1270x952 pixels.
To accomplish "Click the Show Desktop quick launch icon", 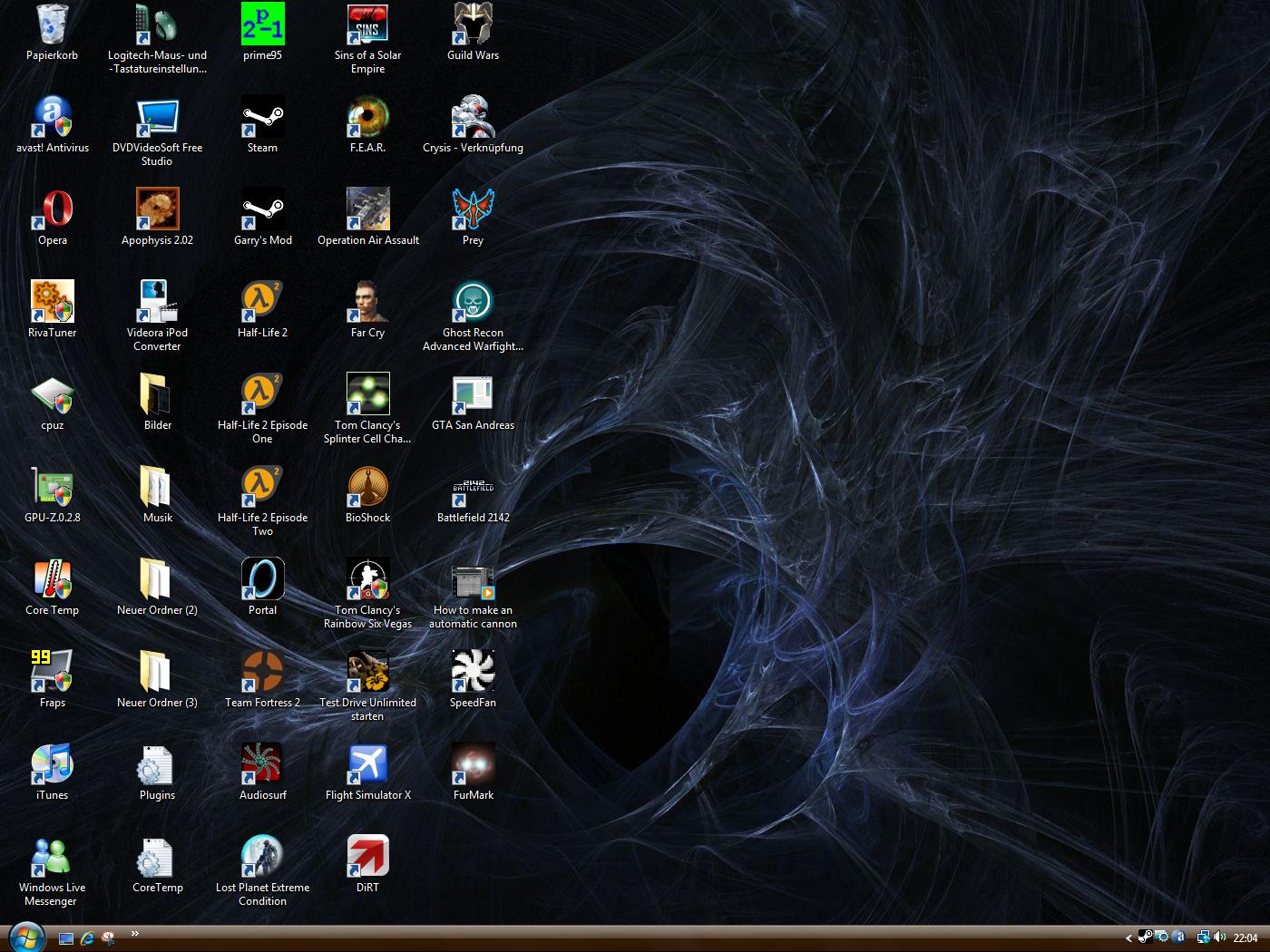I will [66, 938].
